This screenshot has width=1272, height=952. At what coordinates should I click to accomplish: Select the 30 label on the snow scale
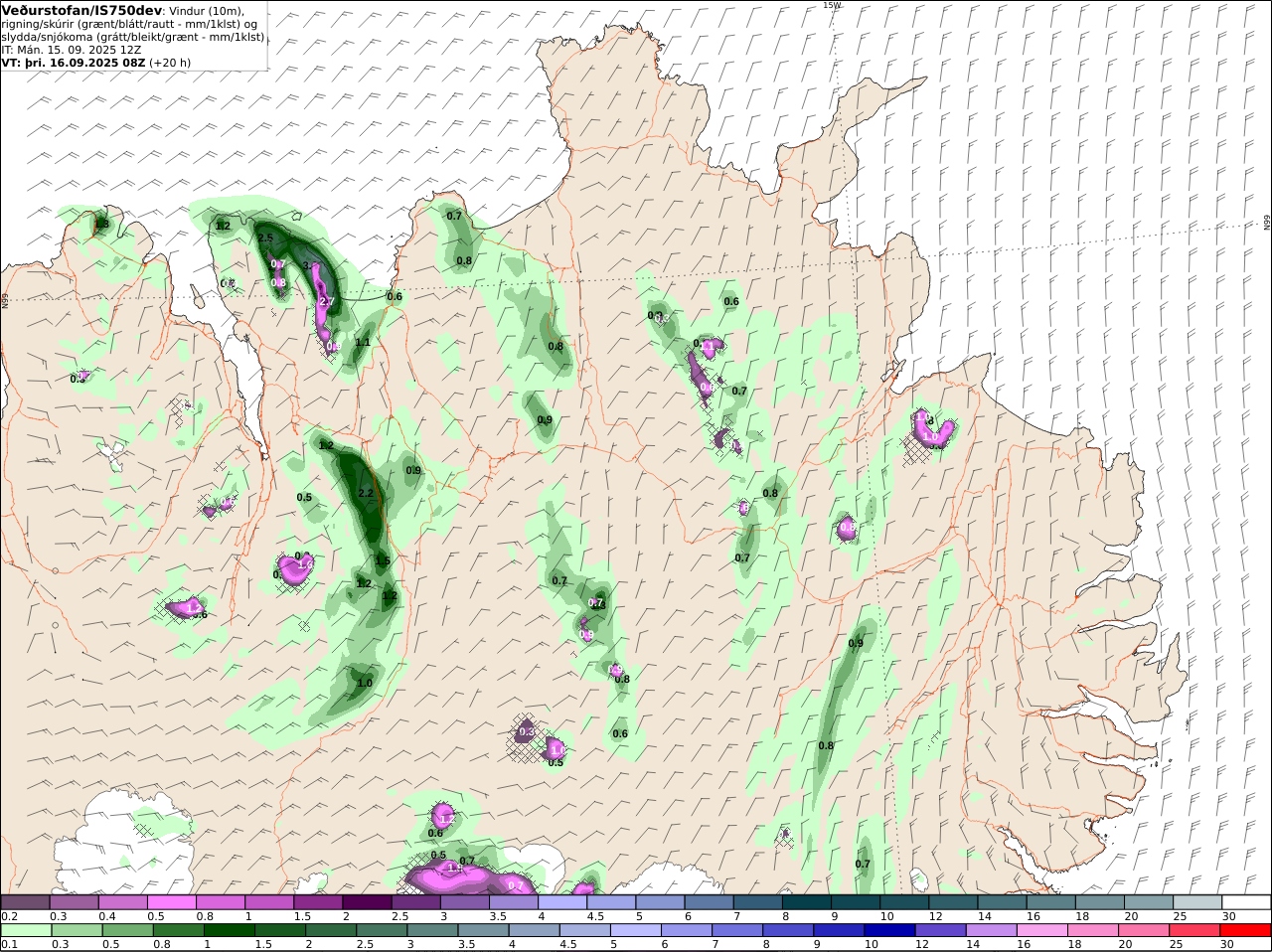[x=1228, y=916]
